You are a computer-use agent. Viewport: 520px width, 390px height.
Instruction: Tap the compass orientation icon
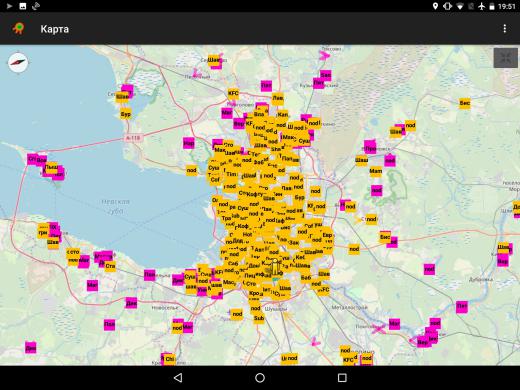pos(18,62)
